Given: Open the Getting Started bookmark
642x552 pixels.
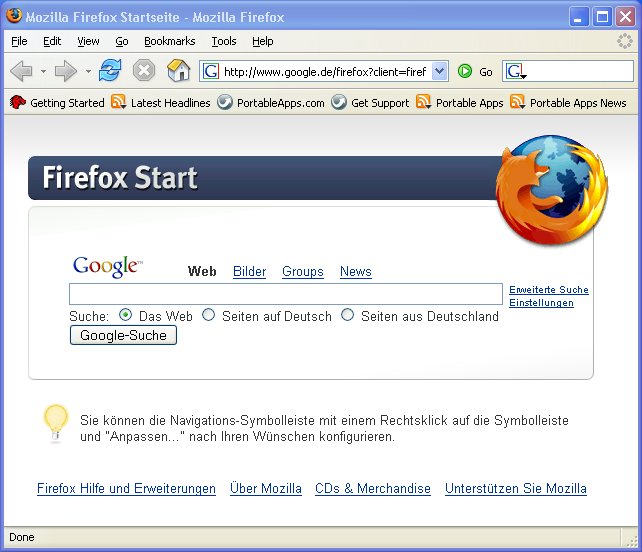Looking at the screenshot, I should click(x=57, y=102).
